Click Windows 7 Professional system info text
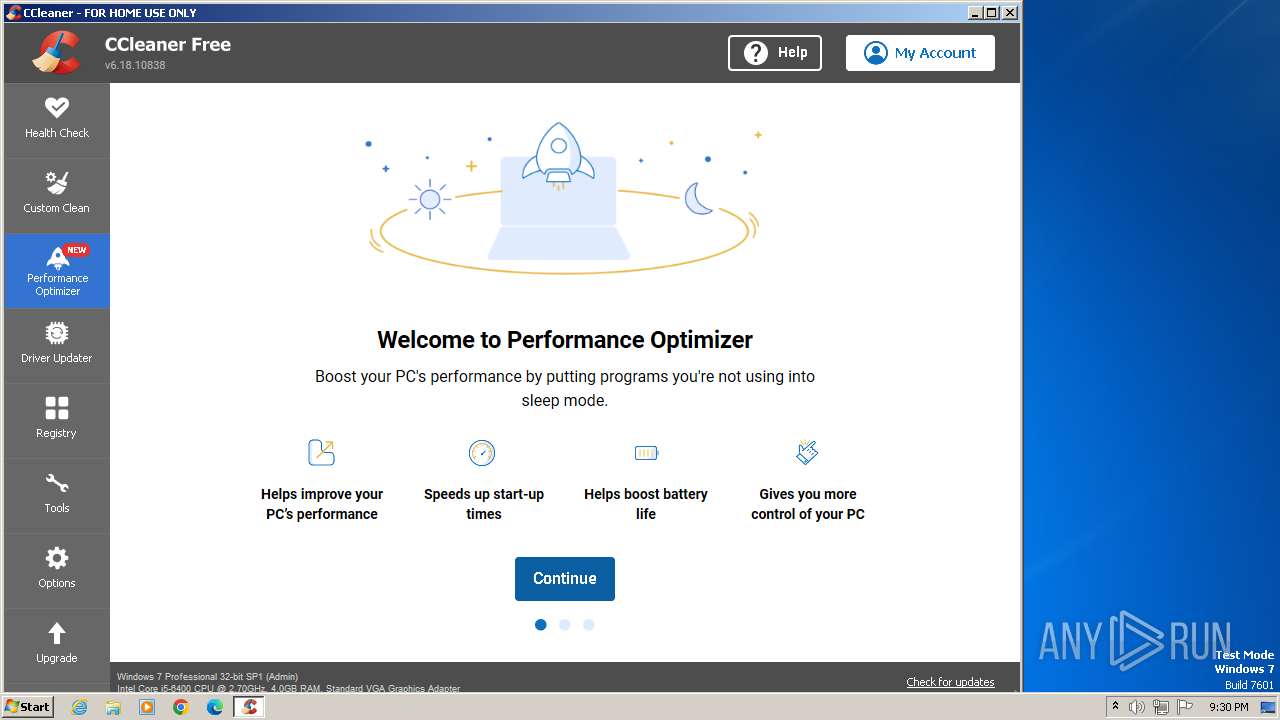Viewport: 1280px width, 720px height. tap(207, 677)
